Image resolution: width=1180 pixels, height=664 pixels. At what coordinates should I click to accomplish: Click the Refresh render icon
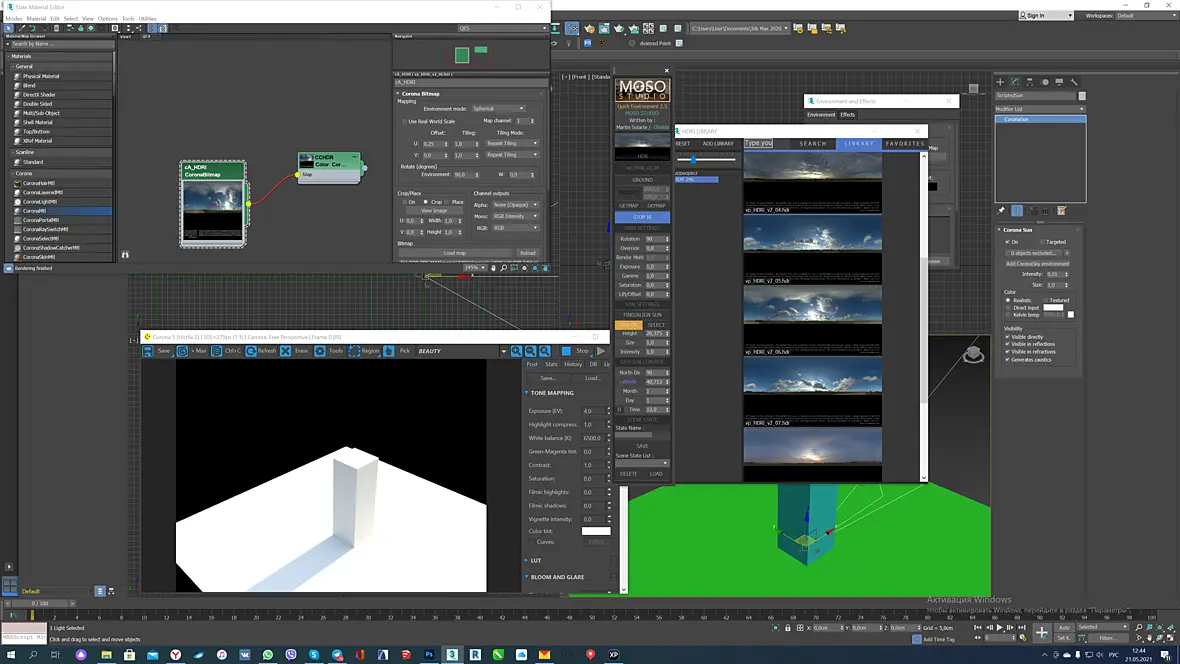(x=251, y=351)
